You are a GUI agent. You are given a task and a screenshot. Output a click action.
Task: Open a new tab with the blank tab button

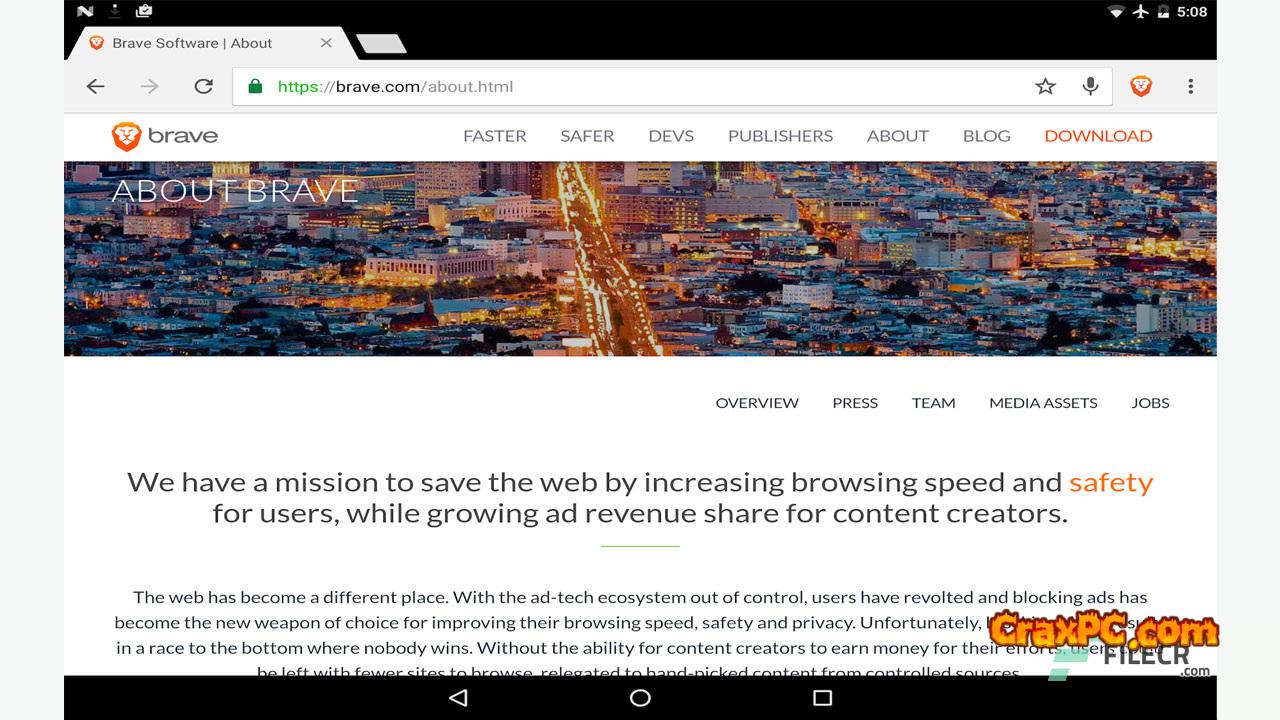tap(381, 43)
